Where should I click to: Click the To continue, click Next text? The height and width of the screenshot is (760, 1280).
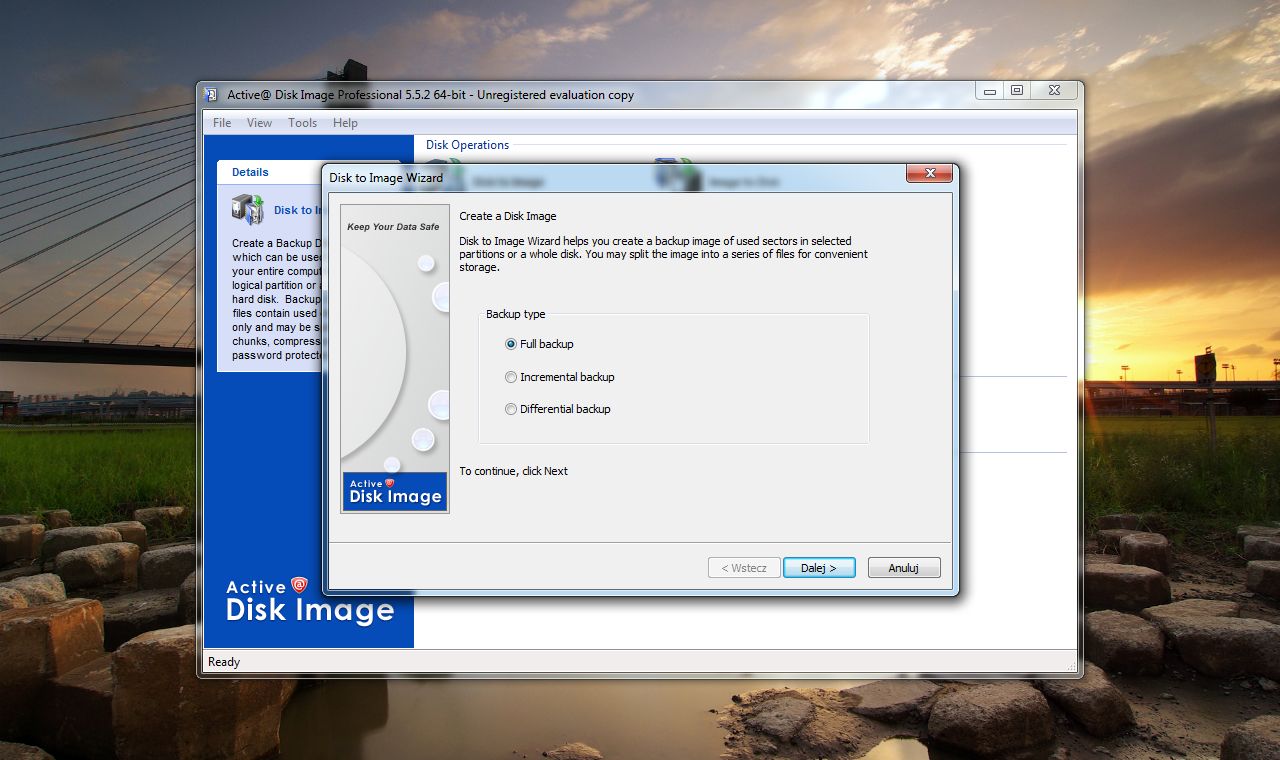513,471
